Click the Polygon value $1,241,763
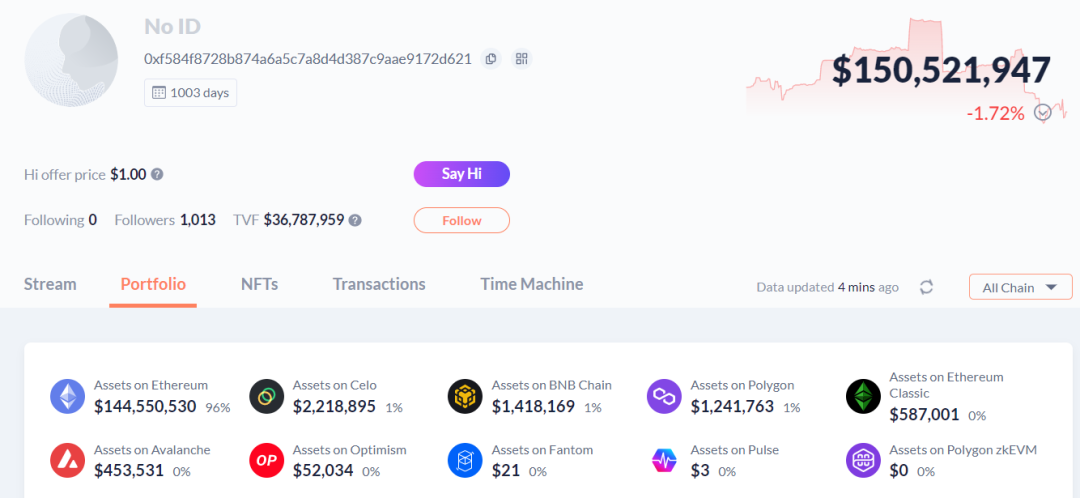This screenshot has width=1080, height=498. 732,406
